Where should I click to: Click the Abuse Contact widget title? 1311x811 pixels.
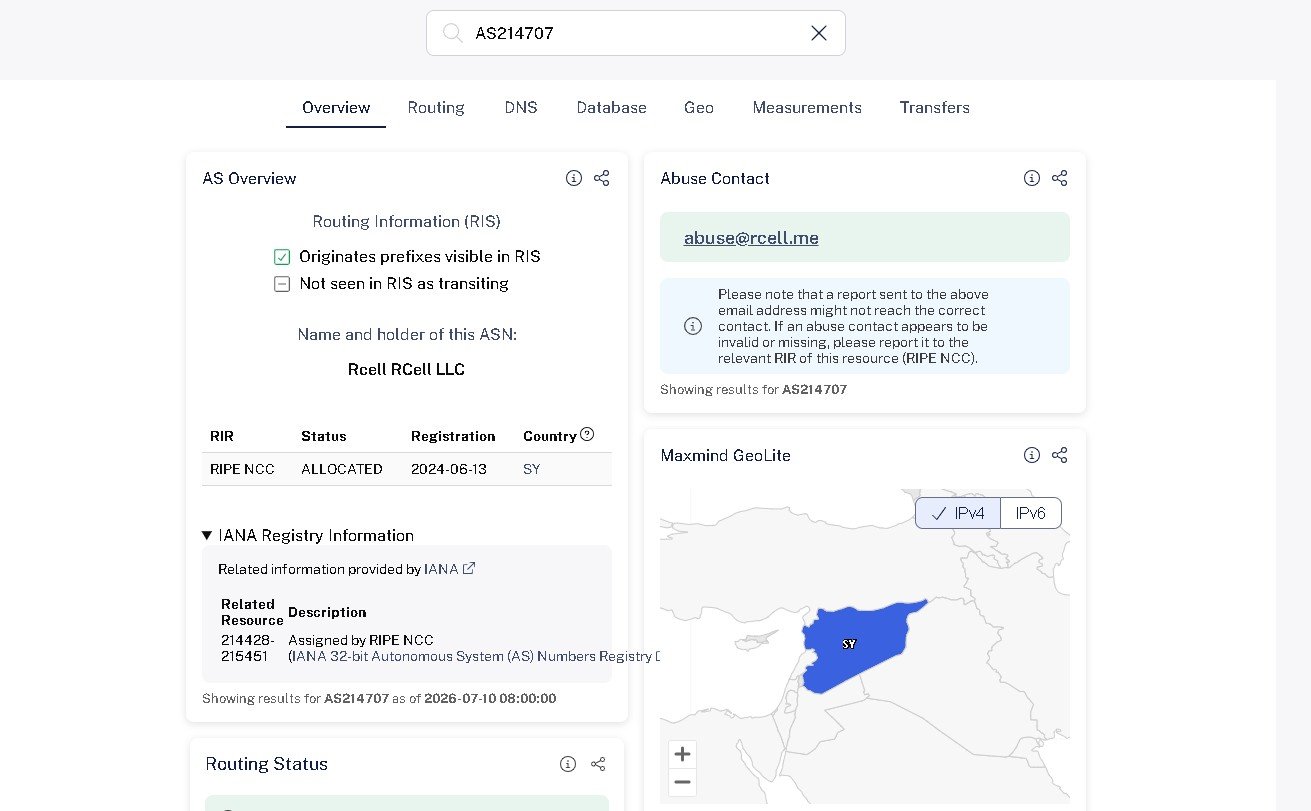coord(715,178)
